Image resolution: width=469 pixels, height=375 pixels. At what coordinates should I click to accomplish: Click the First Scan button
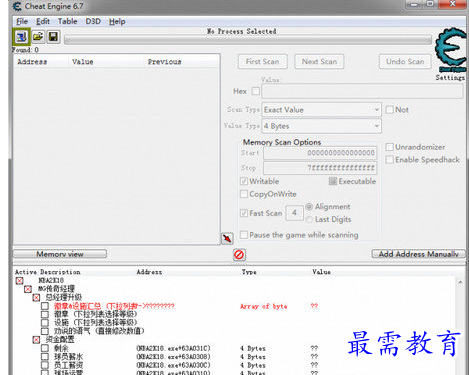262,62
